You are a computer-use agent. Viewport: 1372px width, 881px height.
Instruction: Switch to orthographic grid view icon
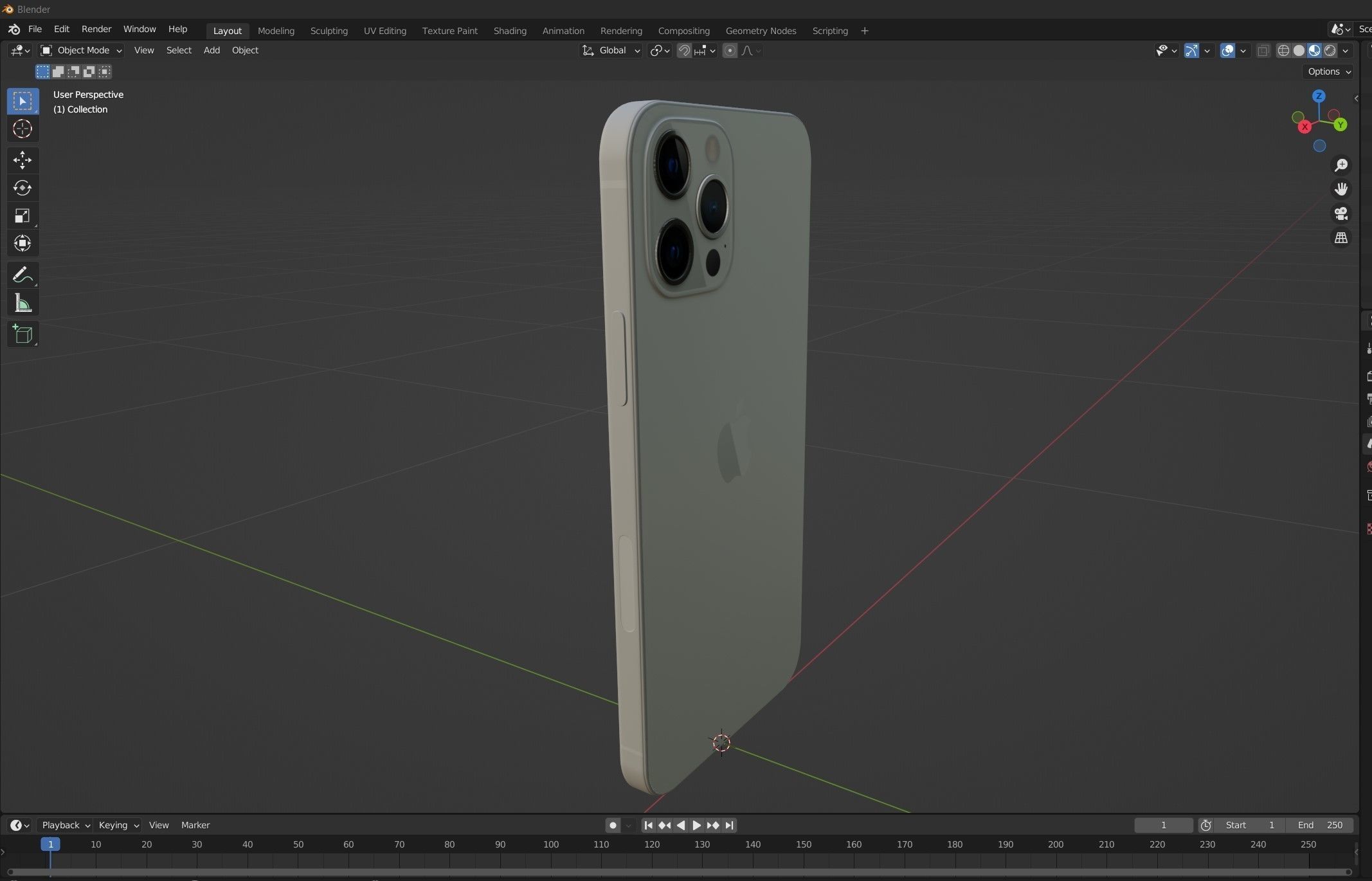(1340, 238)
